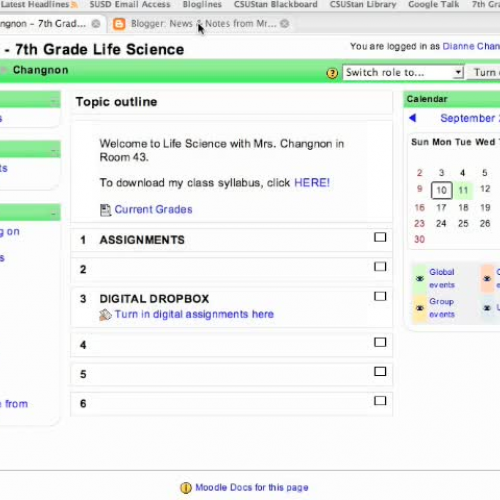The image size is (500, 500).
Task: Click the September month link in calendar
Action: click(x=470, y=118)
